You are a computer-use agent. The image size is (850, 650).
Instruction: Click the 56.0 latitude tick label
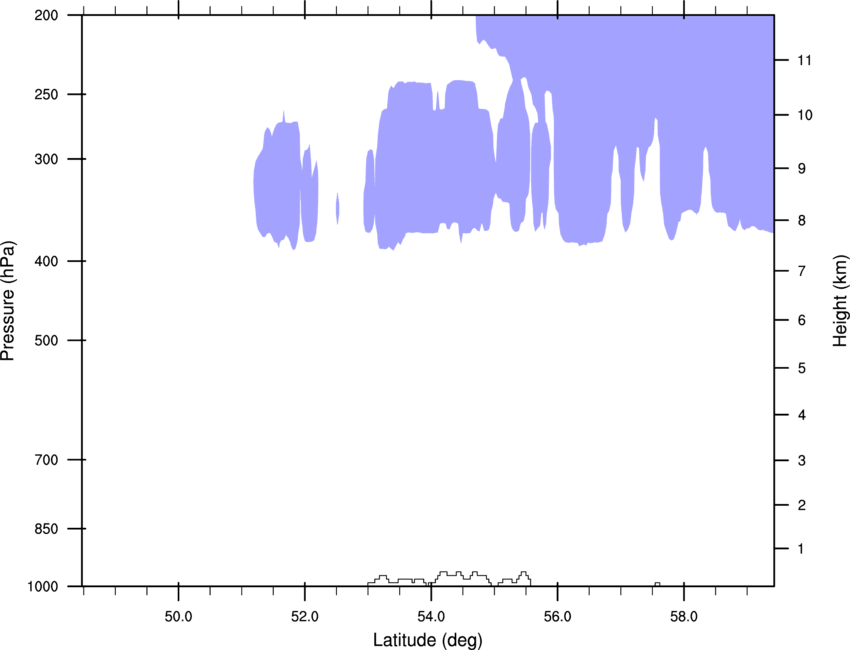pos(557,617)
